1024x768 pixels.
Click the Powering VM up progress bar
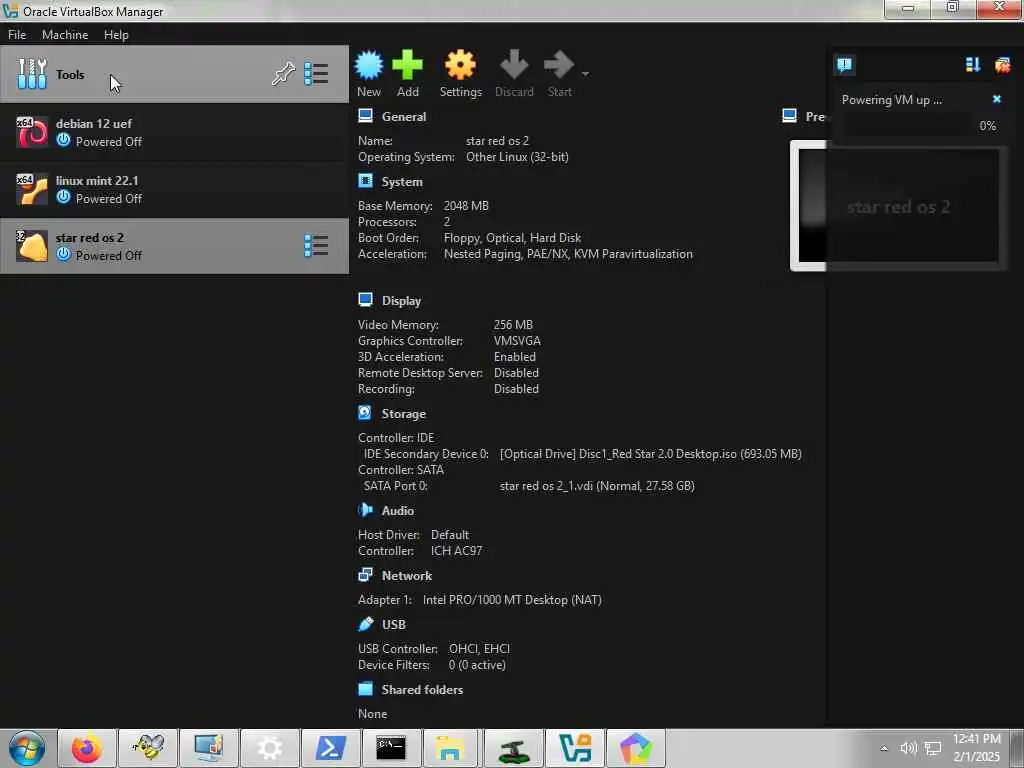[906, 125]
